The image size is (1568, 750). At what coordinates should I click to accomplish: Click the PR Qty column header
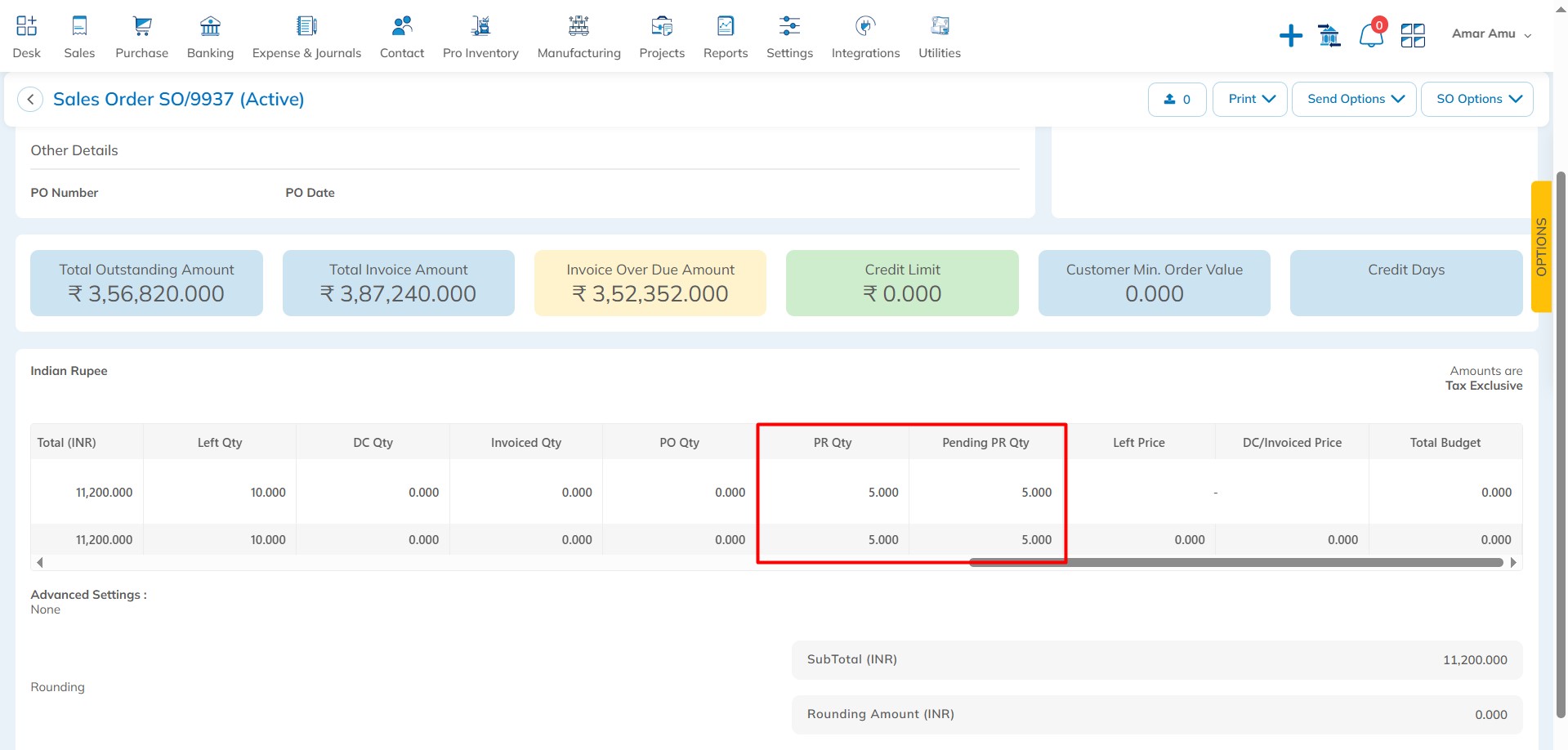tap(833, 442)
